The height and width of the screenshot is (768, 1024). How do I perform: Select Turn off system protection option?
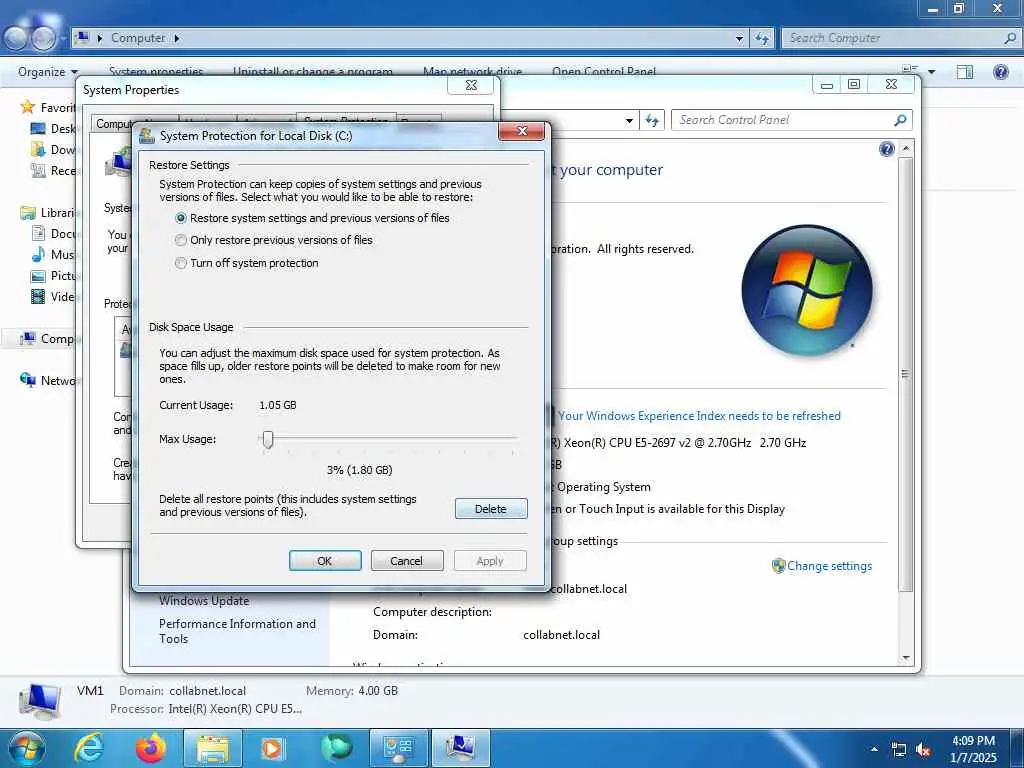point(247,263)
